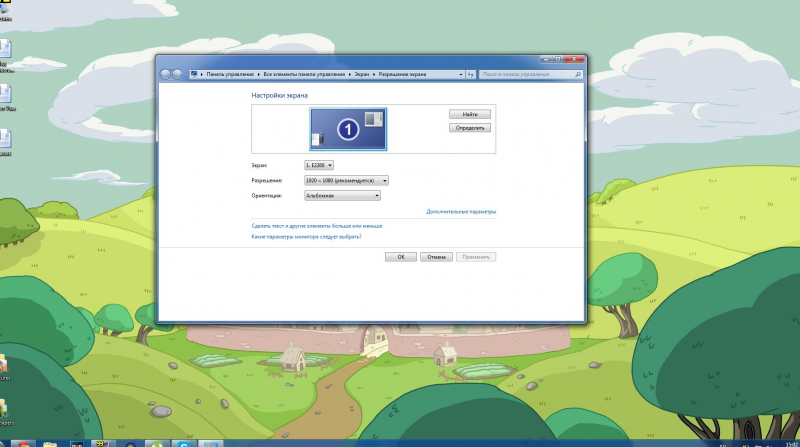This screenshot has height=447, width=800.
Task: Click Все элементы панели управления breadcrumb
Action: pyautogui.click(x=304, y=74)
